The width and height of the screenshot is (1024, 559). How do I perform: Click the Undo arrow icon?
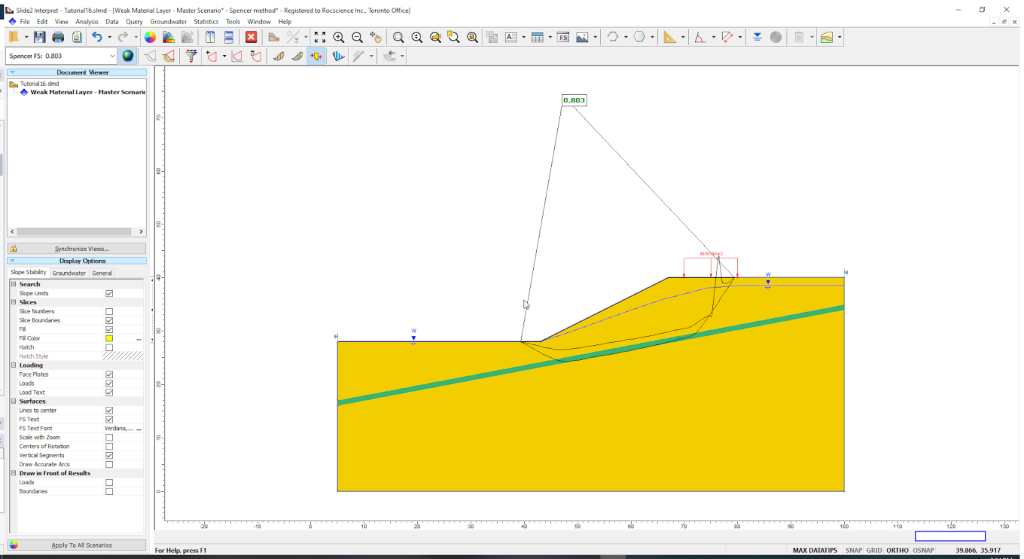point(97,37)
